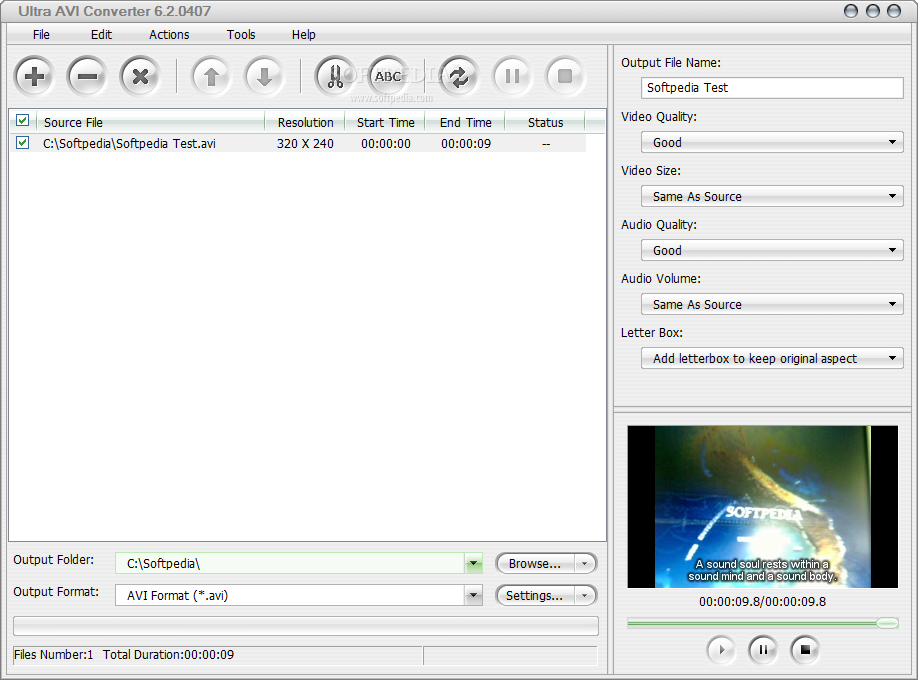
Task: Click the Browse button's arrow
Action: [x=584, y=563]
